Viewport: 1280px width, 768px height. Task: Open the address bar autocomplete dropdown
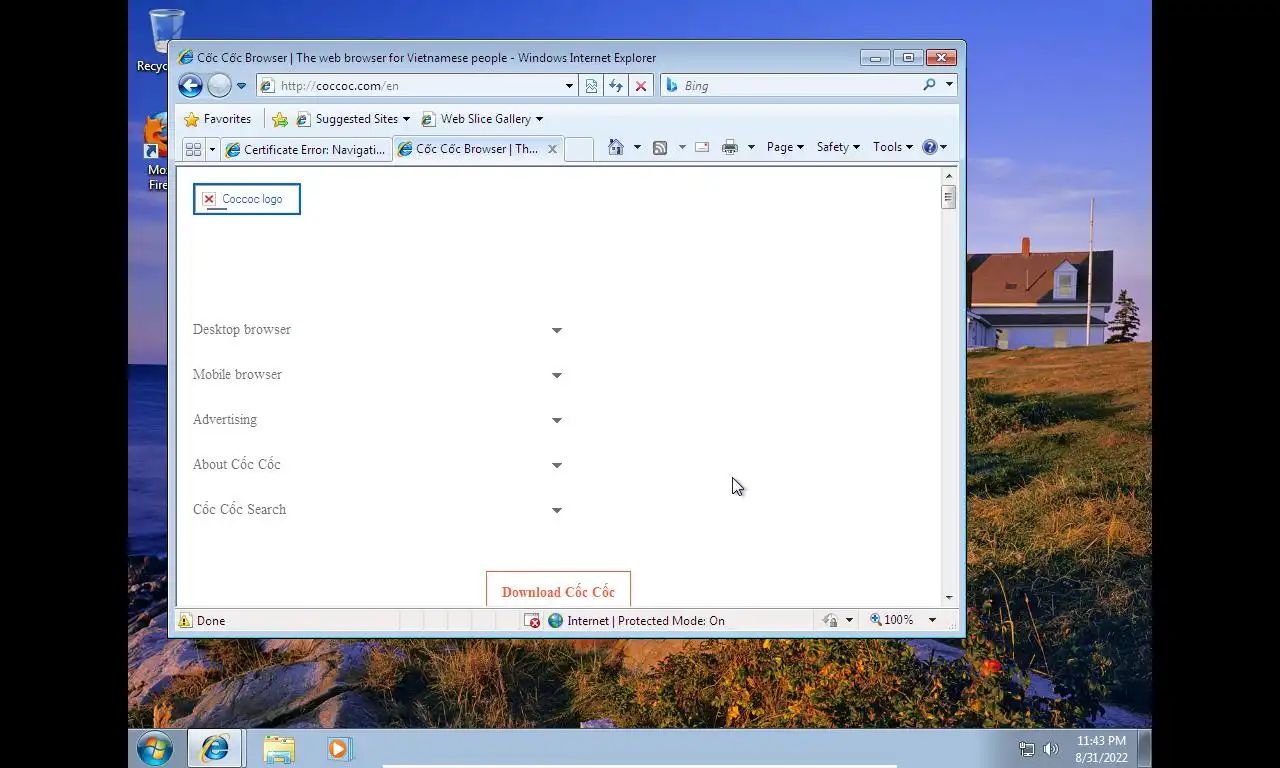tap(569, 86)
